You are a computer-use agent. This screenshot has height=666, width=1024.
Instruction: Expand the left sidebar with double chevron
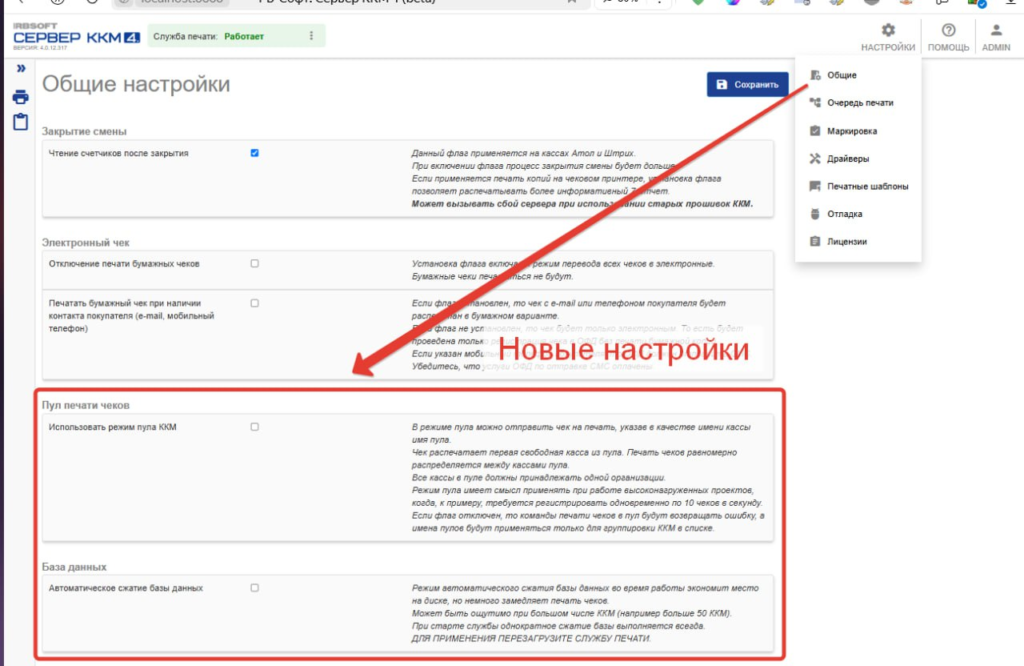21,68
